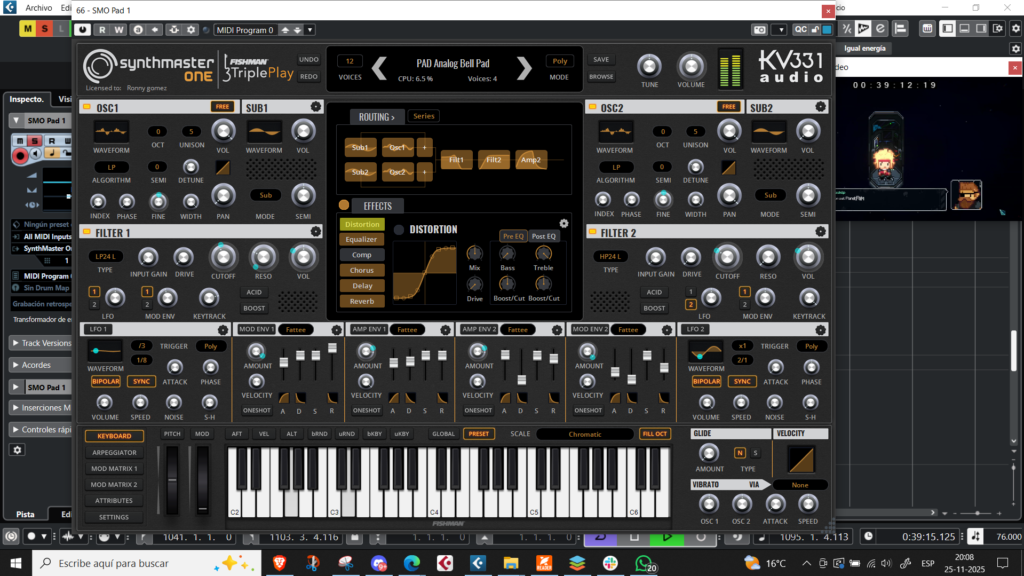Open MOD MATRIX 1 page
This screenshot has height=576, width=1024.
click(x=114, y=469)
